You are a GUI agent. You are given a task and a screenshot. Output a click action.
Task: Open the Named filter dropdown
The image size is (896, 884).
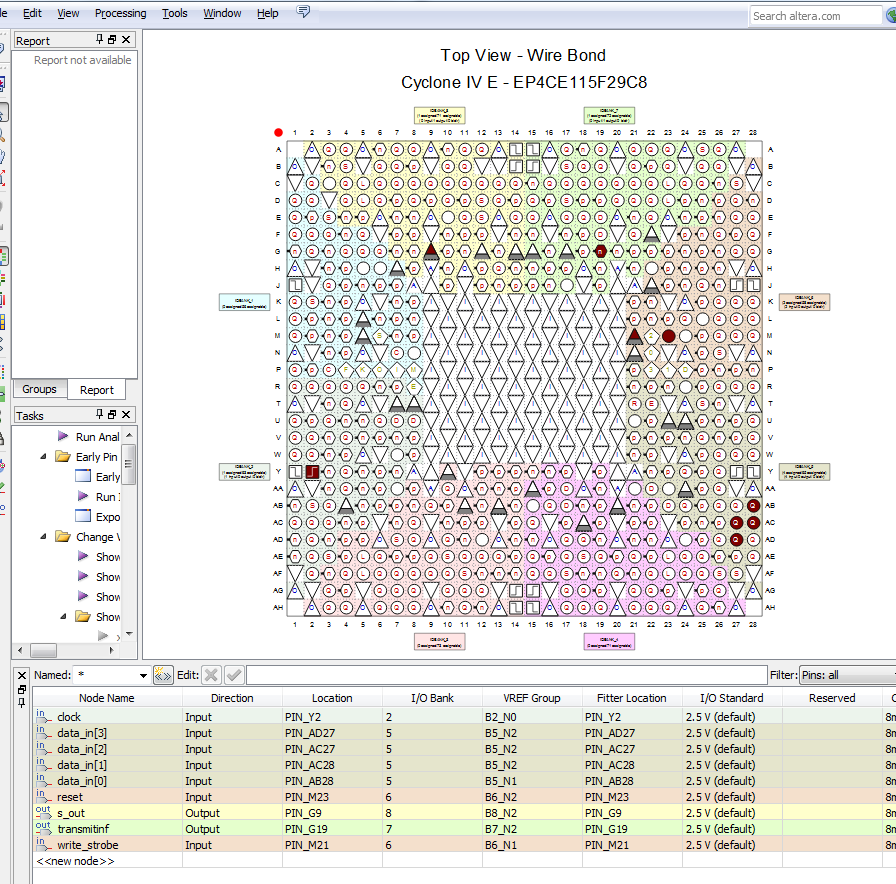tap(142, 675)
